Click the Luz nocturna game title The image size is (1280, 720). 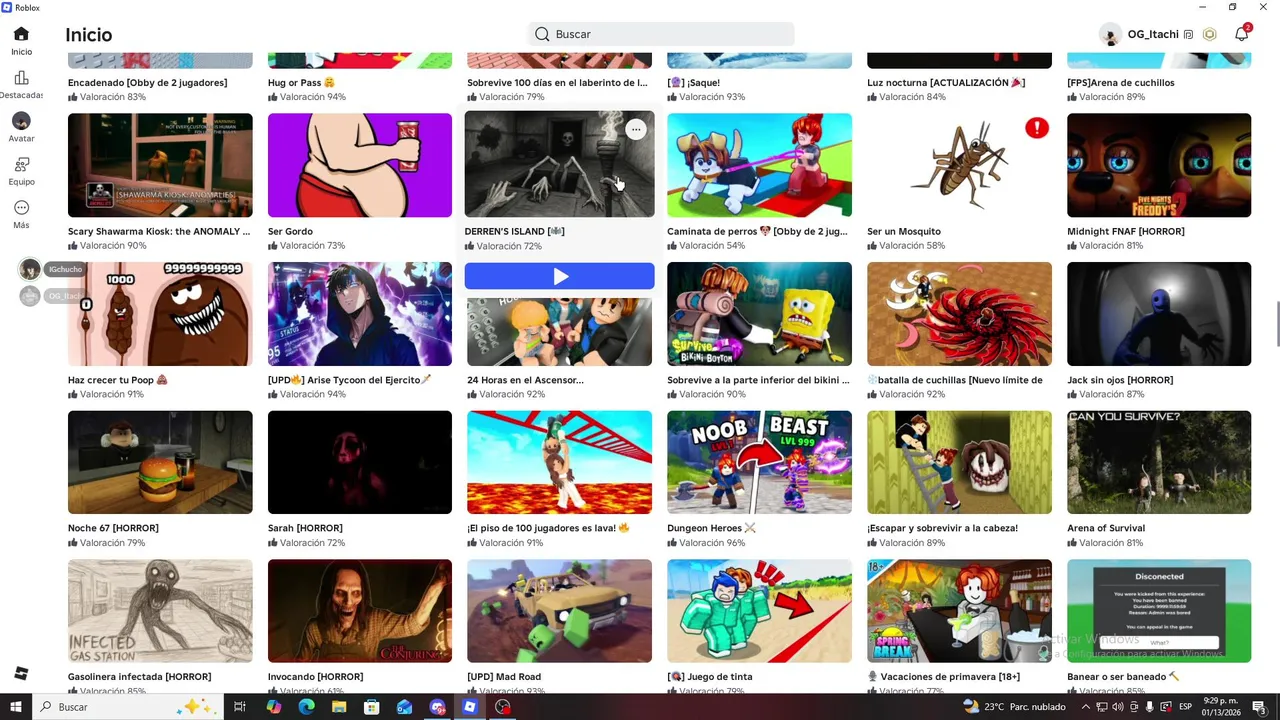click(946, 83)
